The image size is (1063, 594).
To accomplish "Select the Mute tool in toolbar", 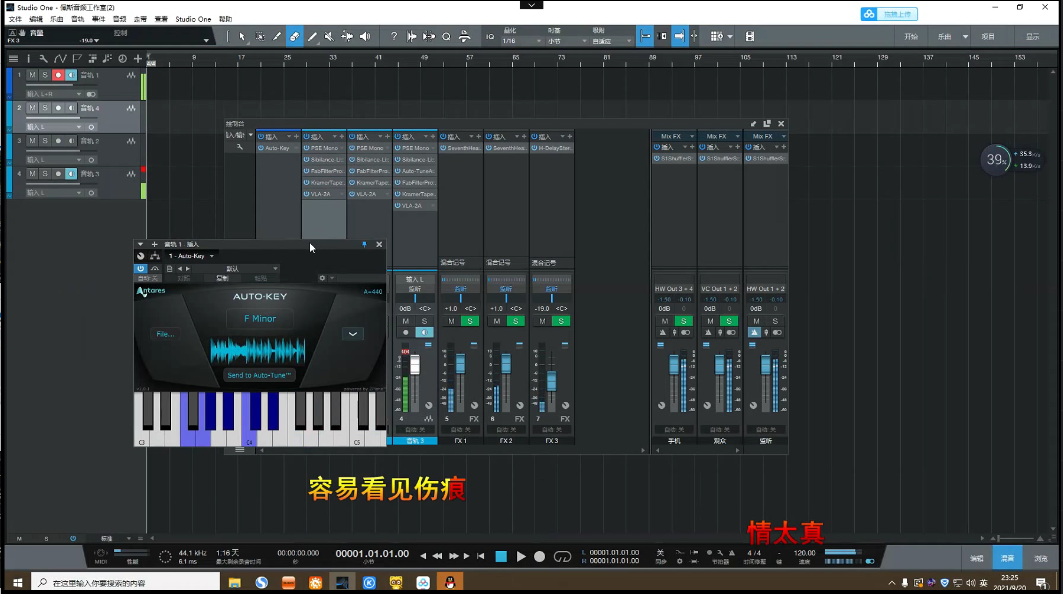I will (329, 37).
